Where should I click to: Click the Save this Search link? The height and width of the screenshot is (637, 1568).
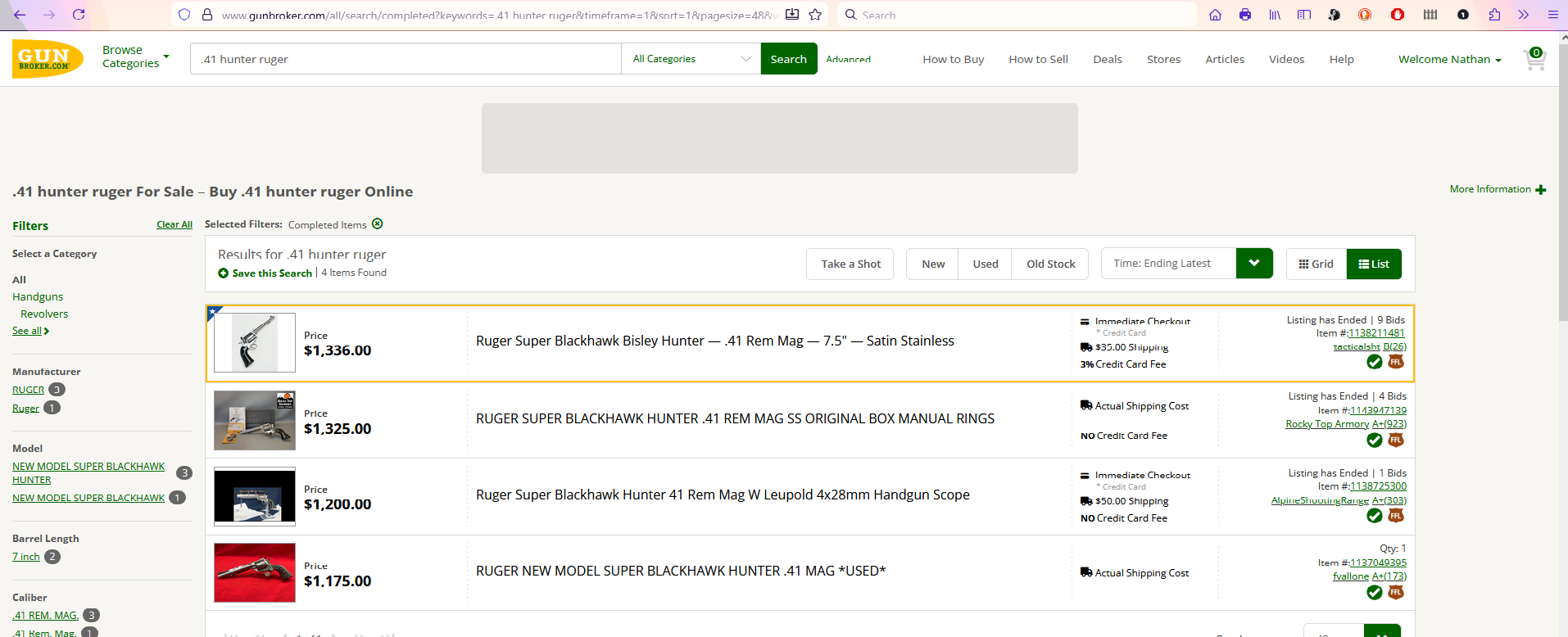coord(272,273)
